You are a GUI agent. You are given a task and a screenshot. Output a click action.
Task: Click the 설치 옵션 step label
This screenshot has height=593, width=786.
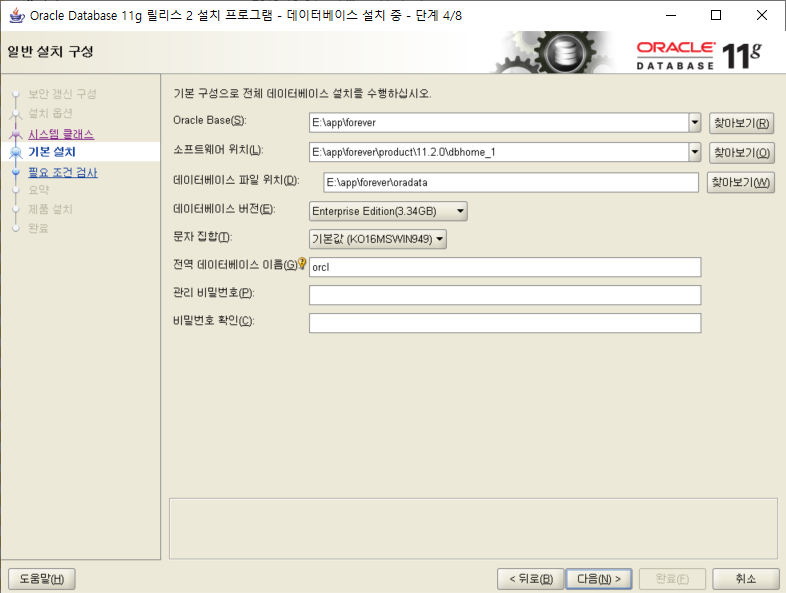click(x=50, y=113)
